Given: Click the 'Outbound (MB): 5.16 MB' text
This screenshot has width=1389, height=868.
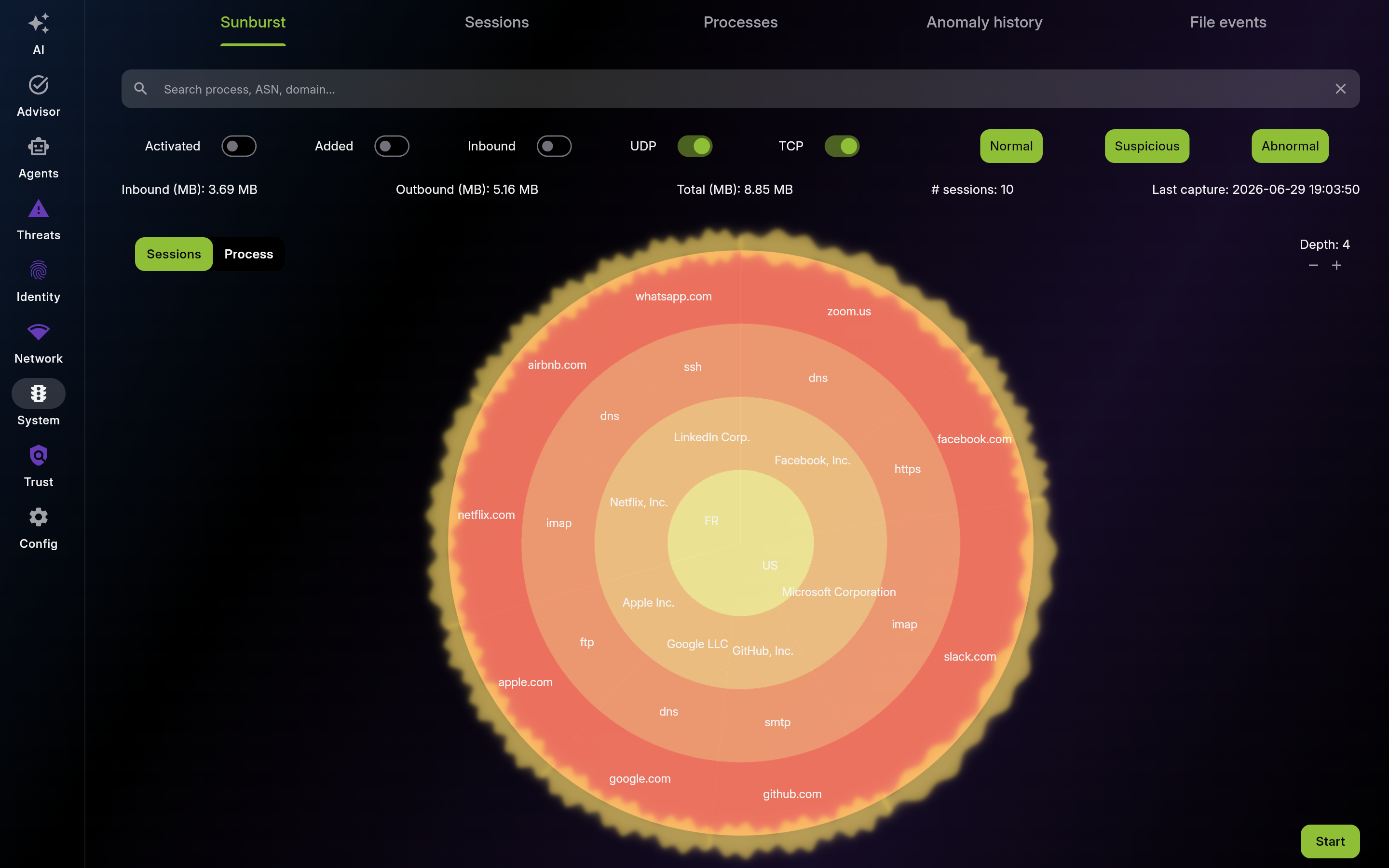Looking at the screenshot, I should (x=467, y=190).
